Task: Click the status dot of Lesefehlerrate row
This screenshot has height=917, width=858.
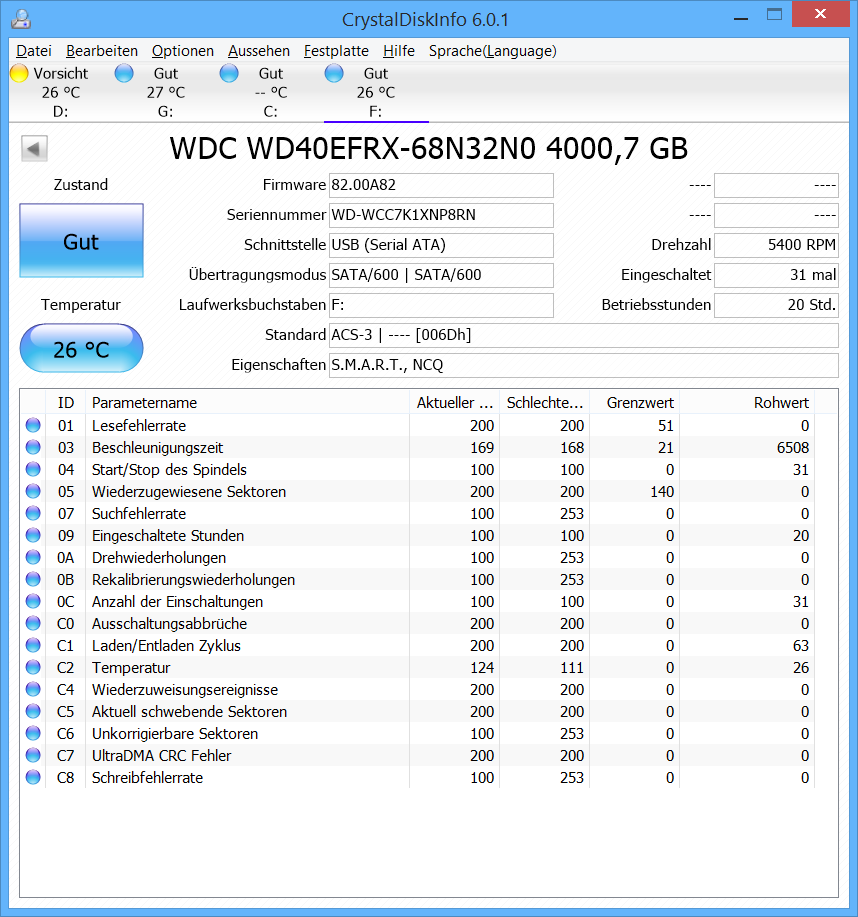Action: (33, 425)
